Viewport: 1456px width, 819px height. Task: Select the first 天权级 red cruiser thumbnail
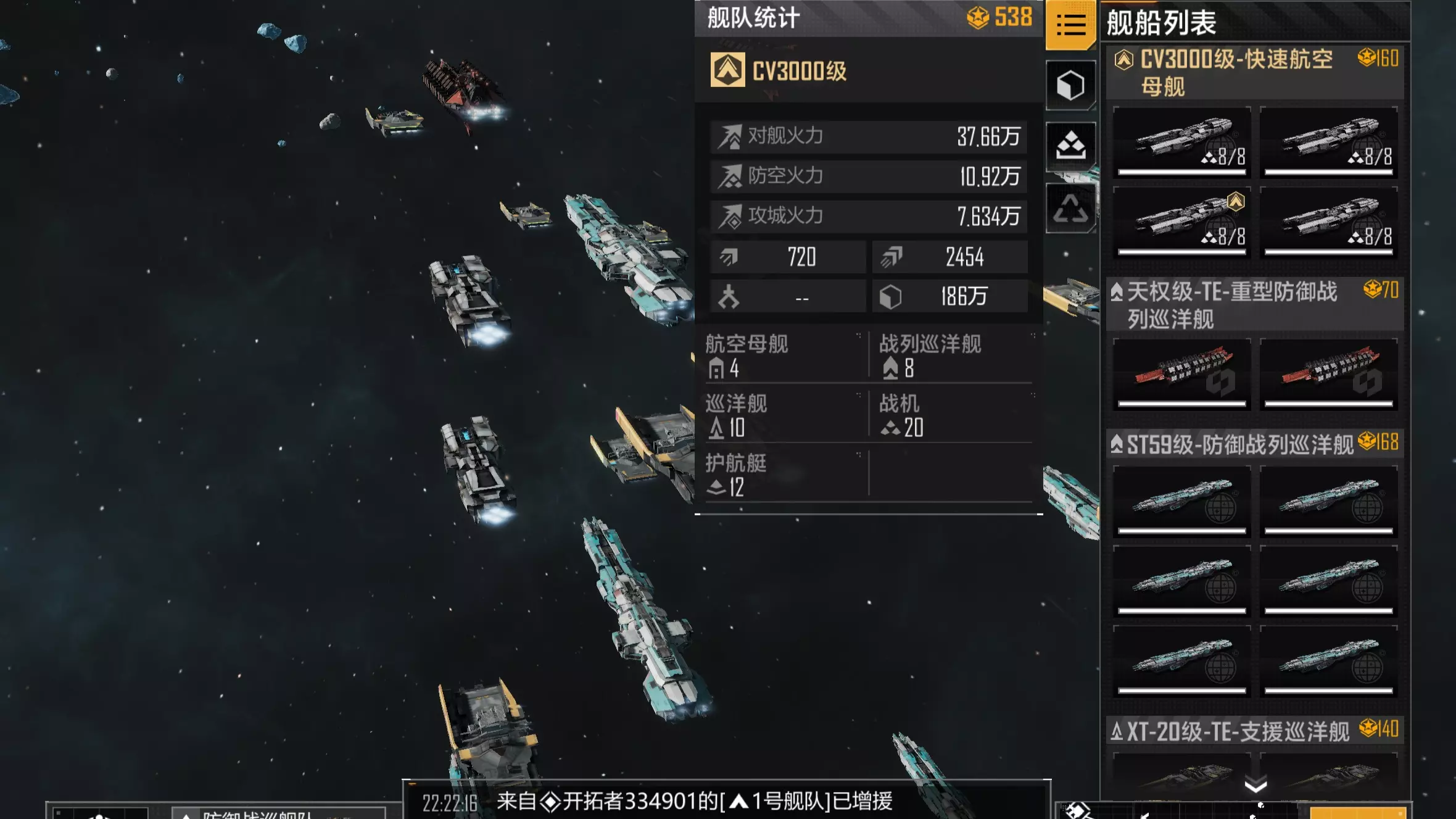[1181, 374]
